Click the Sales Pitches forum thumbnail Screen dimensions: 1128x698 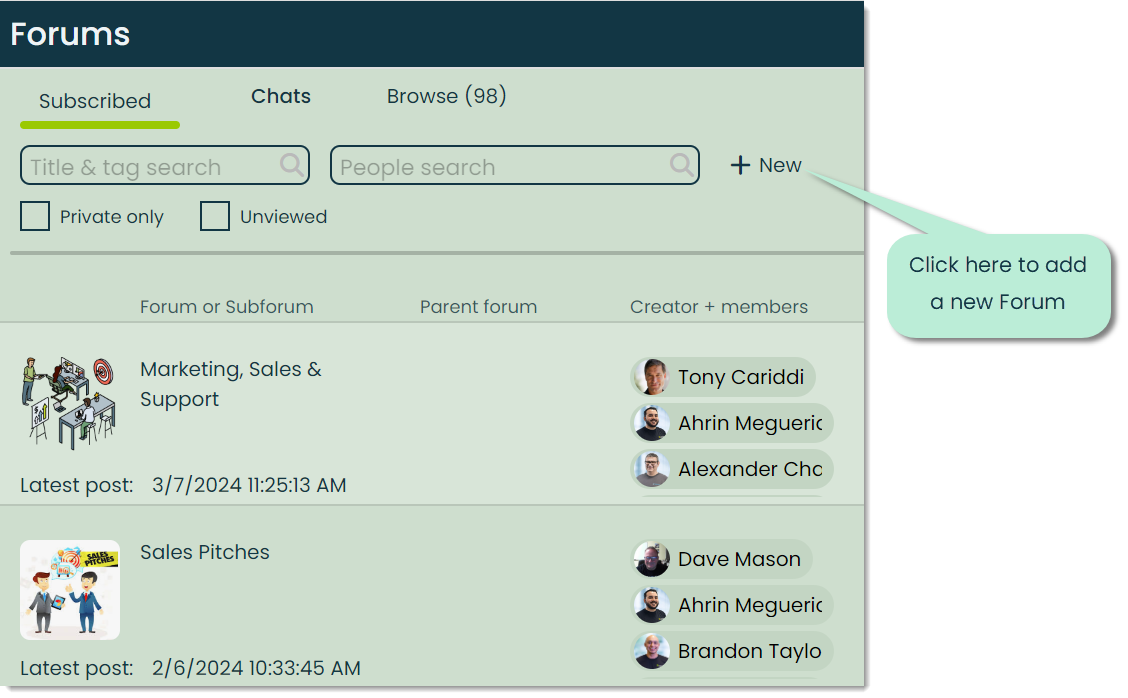[x=70, y=590]
